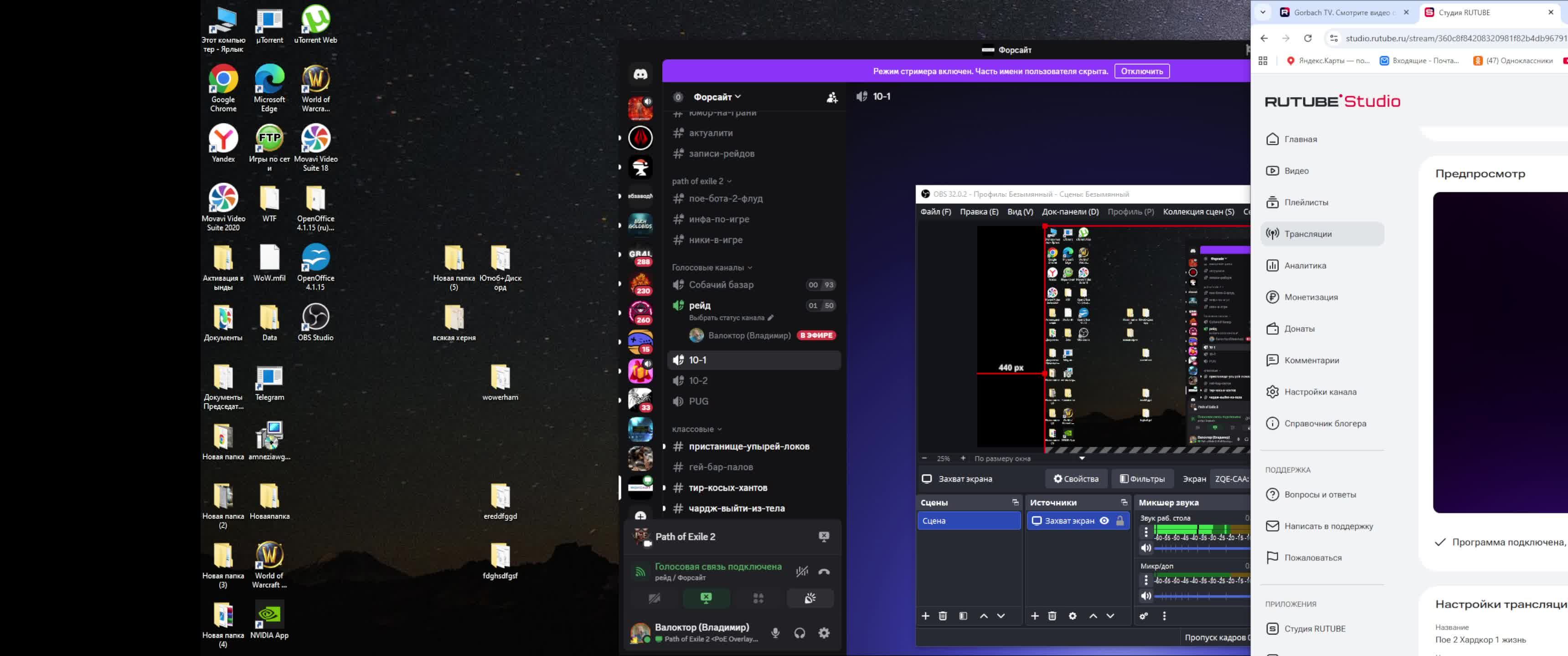Screen dimensions: 1568x656
Task: Delete selected scene with trash icon
Action: pos(942,616)
